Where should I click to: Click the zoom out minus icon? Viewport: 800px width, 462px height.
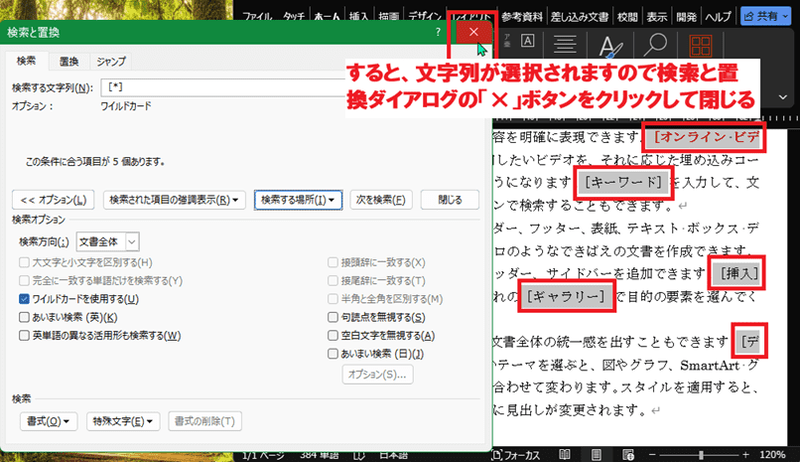[x=652, y=454]
